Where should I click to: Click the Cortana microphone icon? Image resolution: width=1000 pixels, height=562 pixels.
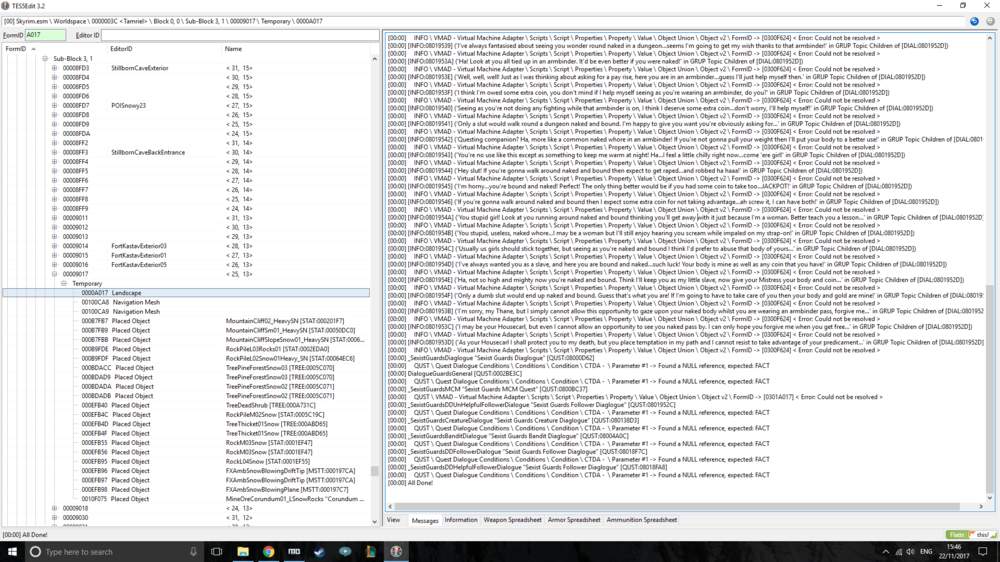(x=193, y=551)
